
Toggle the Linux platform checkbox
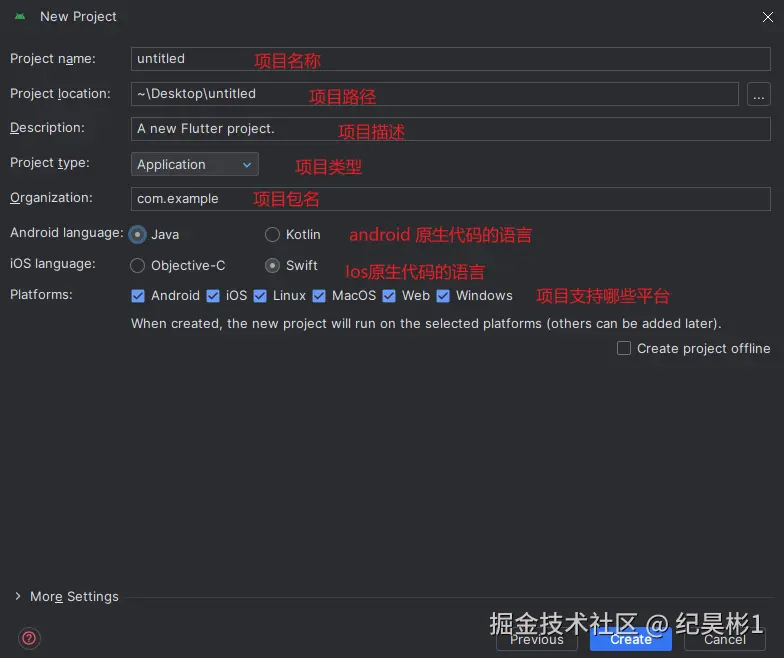coord(260,296)
